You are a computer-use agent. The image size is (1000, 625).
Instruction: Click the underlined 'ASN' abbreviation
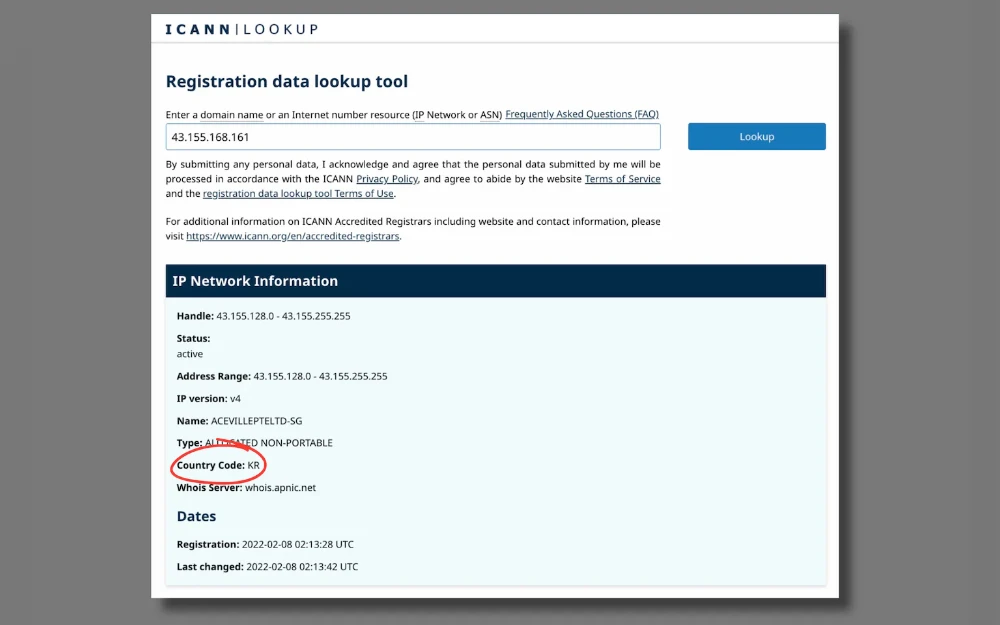(x=490, y=115)
